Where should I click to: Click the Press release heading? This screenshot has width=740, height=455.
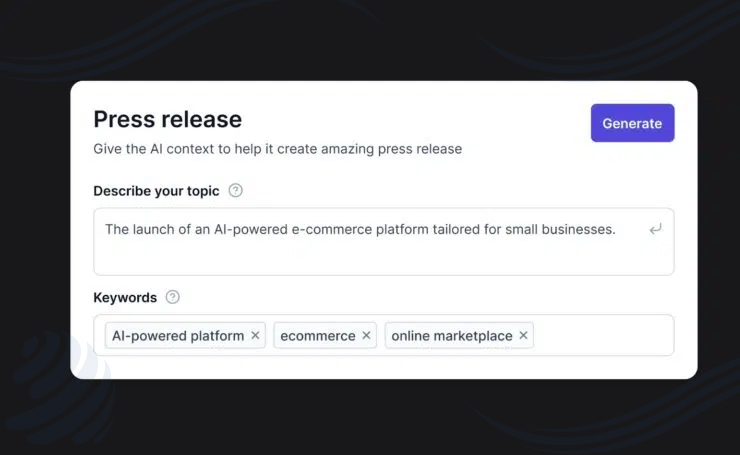coord(168,119)
